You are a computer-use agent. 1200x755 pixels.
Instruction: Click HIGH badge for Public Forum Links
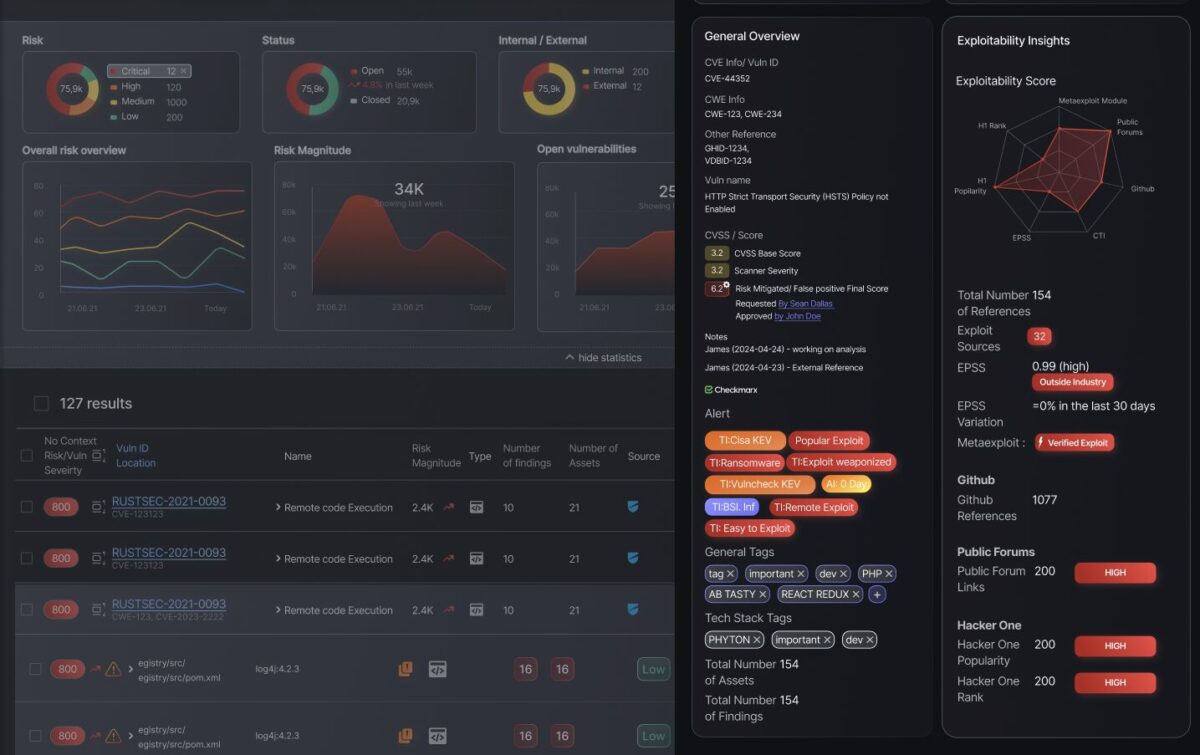click(x=1115, y=573)
